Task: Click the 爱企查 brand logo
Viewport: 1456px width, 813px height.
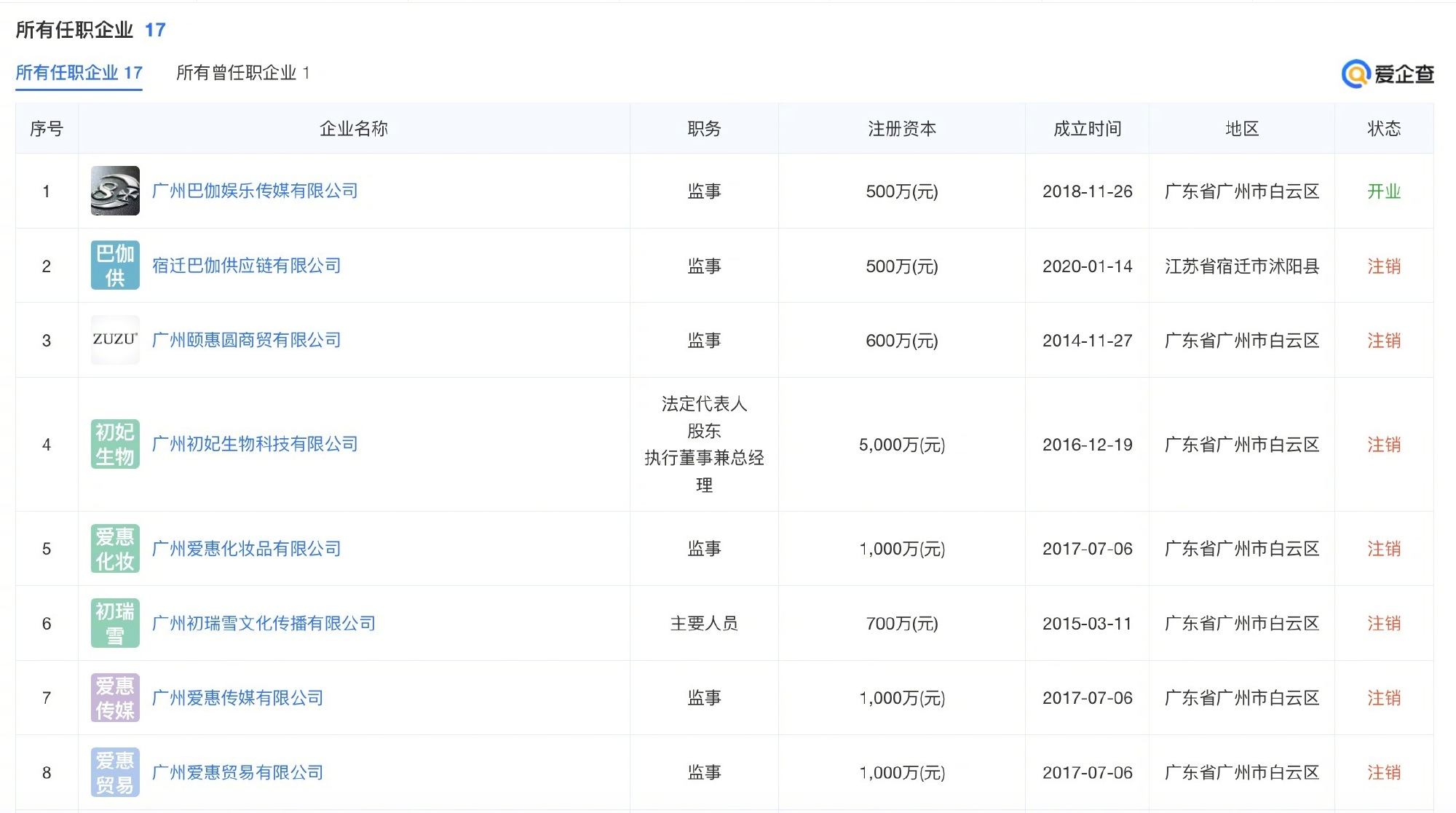Action: coord(1388,74)
